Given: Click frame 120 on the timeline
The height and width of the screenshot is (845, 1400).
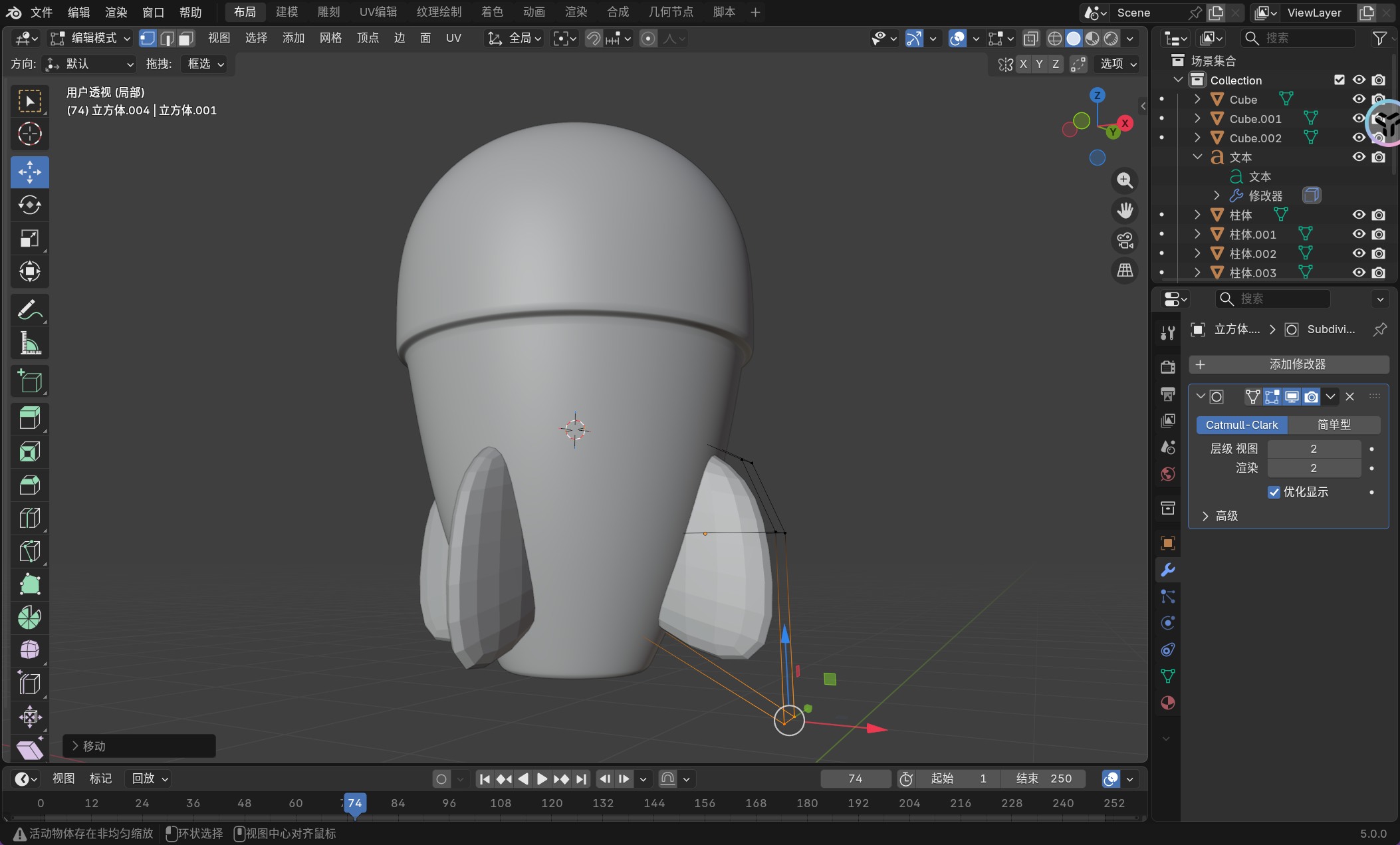Looking at the screenshot, I should [552, 803].
